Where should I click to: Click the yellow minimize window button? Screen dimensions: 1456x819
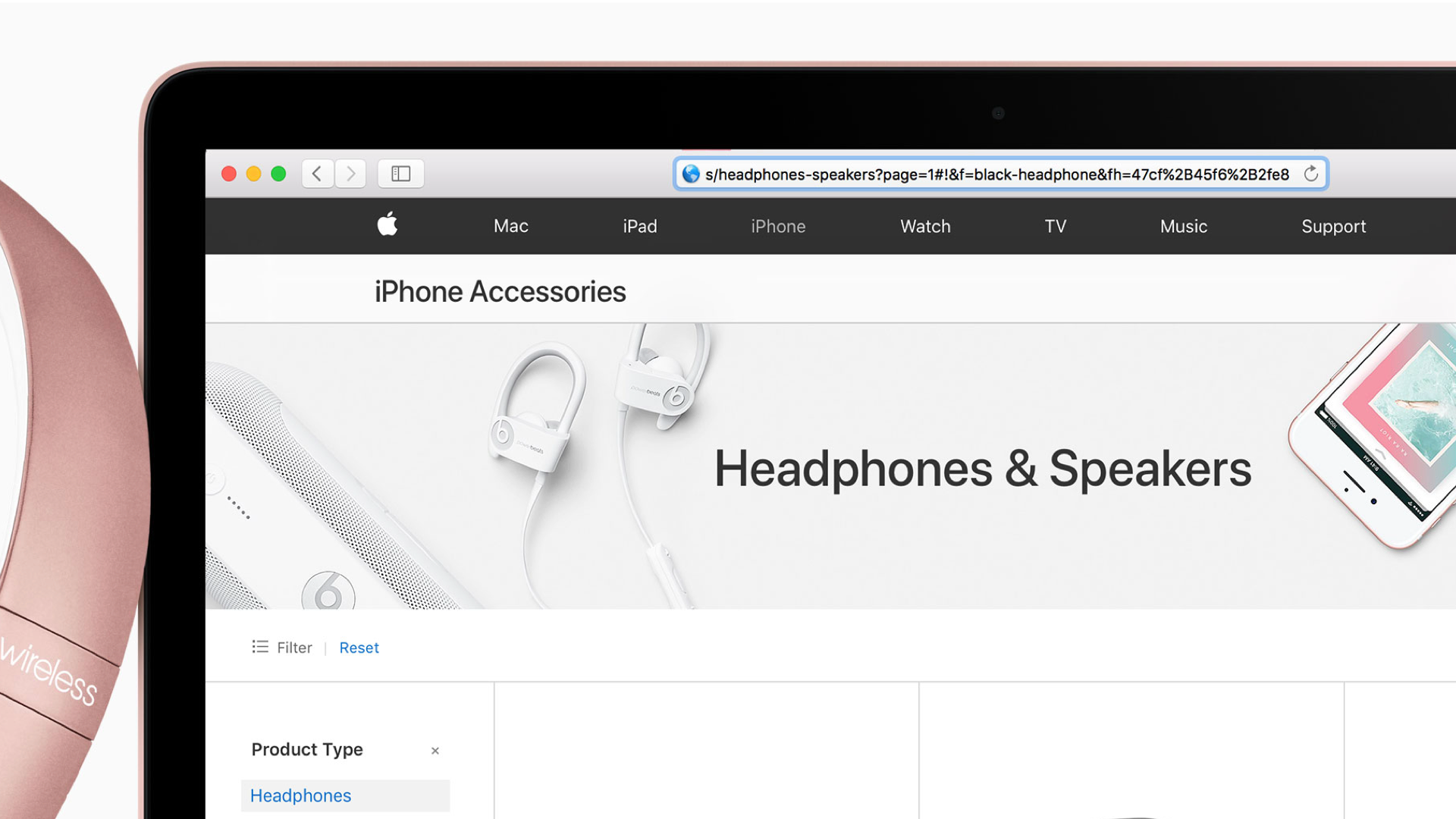click(x=254, y=174)
